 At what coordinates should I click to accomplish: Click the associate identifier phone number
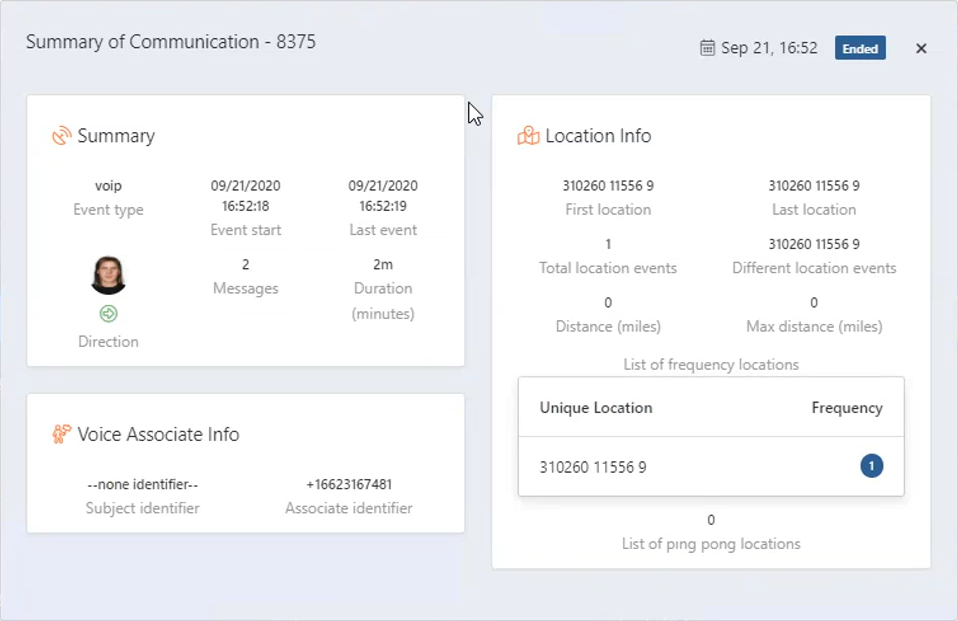(x=349, y=485)
